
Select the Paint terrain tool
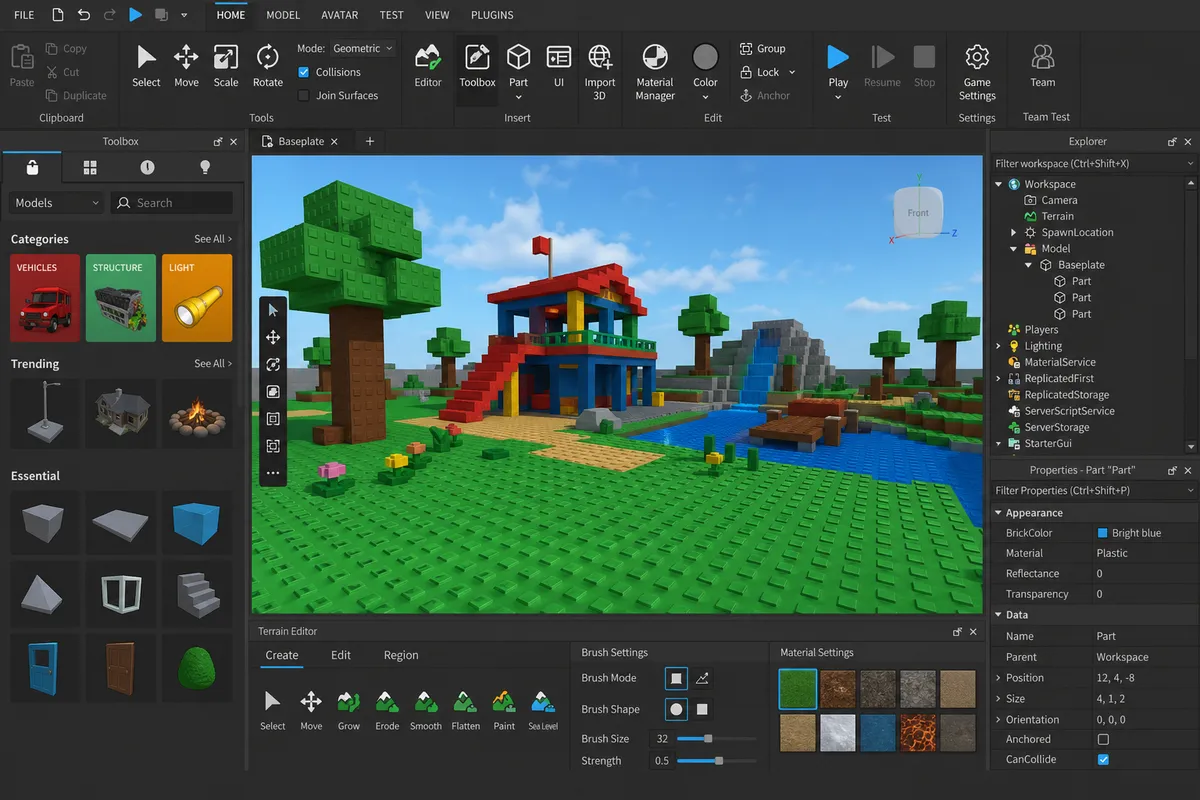click(x=504, y=709)
